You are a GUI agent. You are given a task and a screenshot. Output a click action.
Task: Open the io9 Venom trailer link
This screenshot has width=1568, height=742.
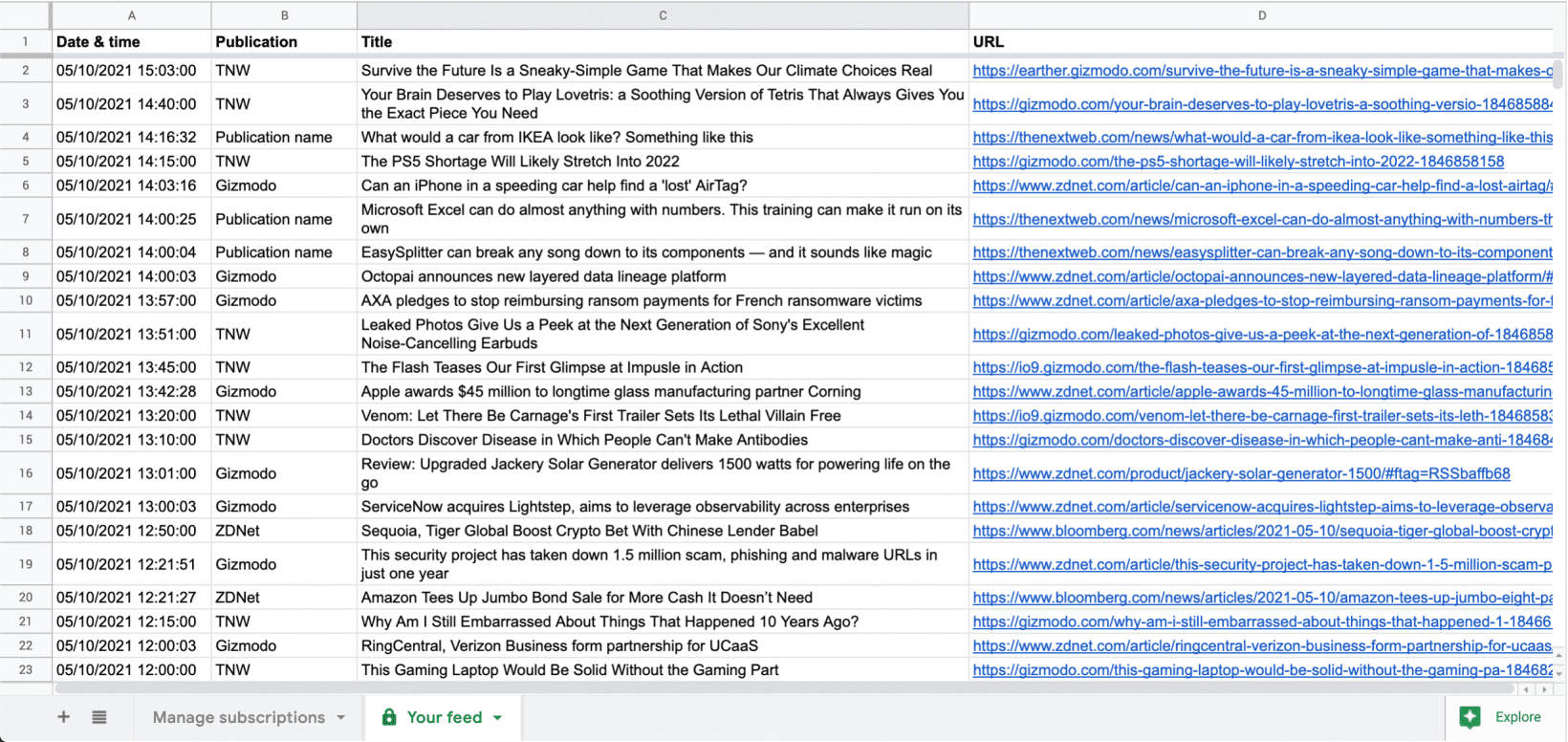pos(1263,416)
